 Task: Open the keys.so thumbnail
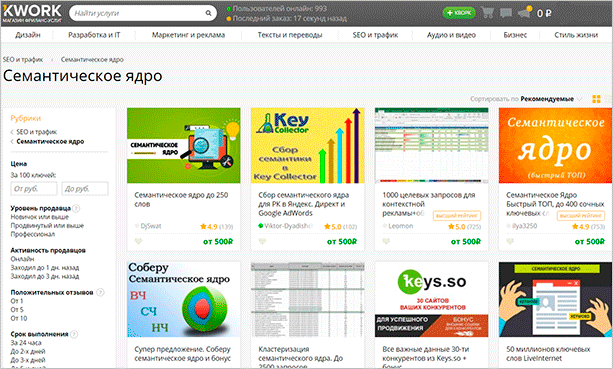[432, 299]
